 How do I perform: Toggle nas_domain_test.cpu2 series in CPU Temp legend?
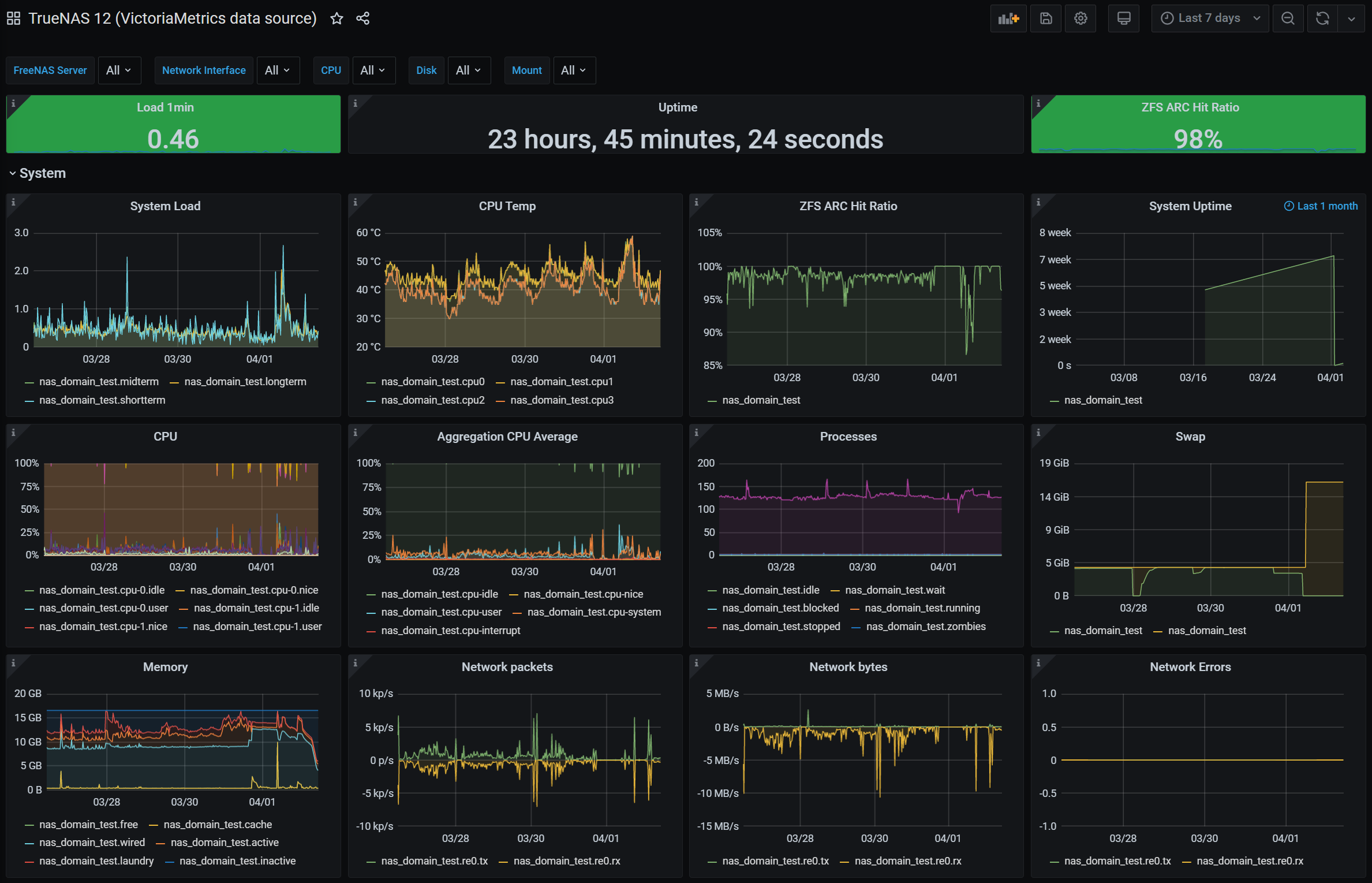pos(432,400)
